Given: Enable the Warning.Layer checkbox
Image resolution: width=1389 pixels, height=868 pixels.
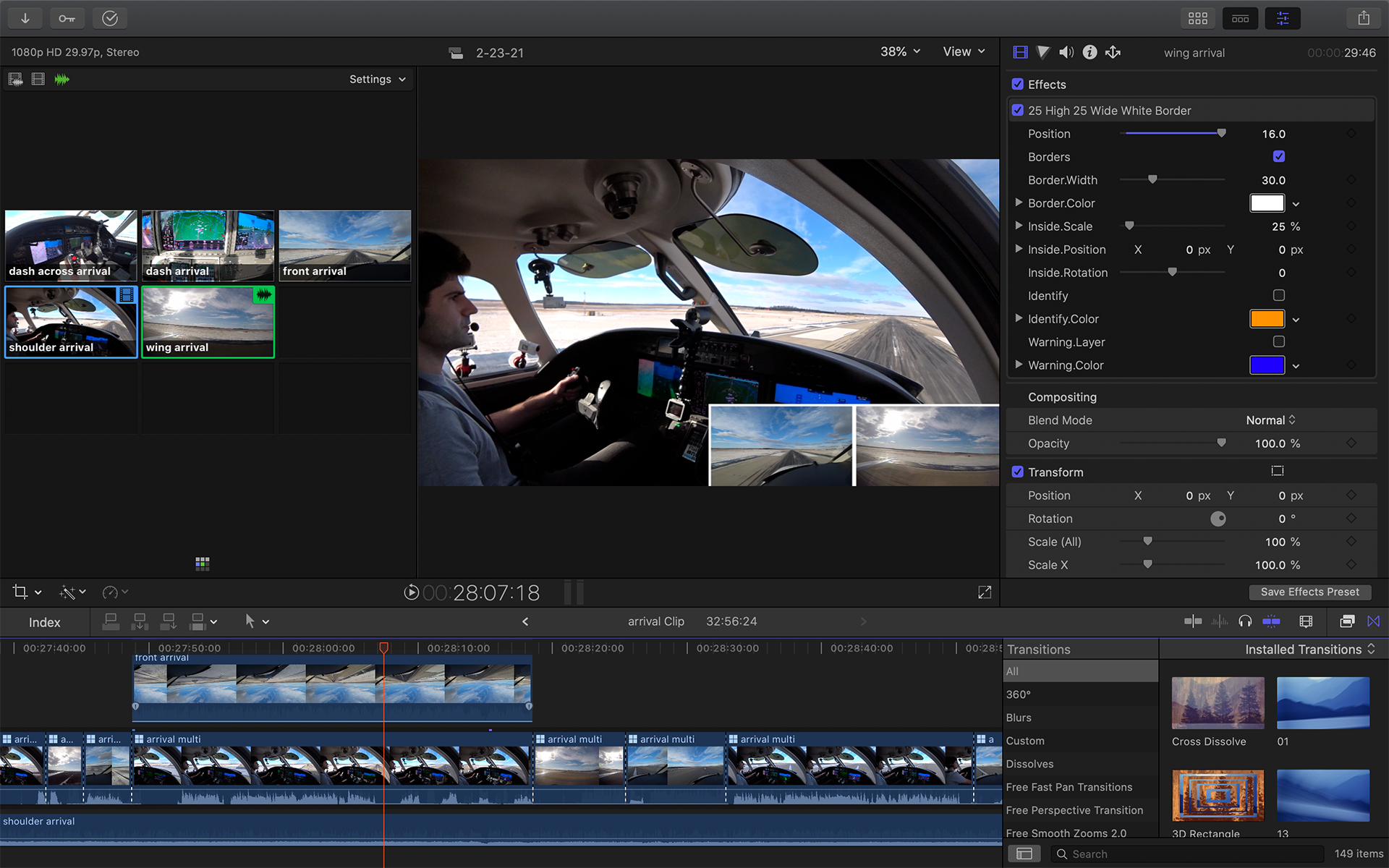Looking at the screenshot, I should [x=1279, y=341].
